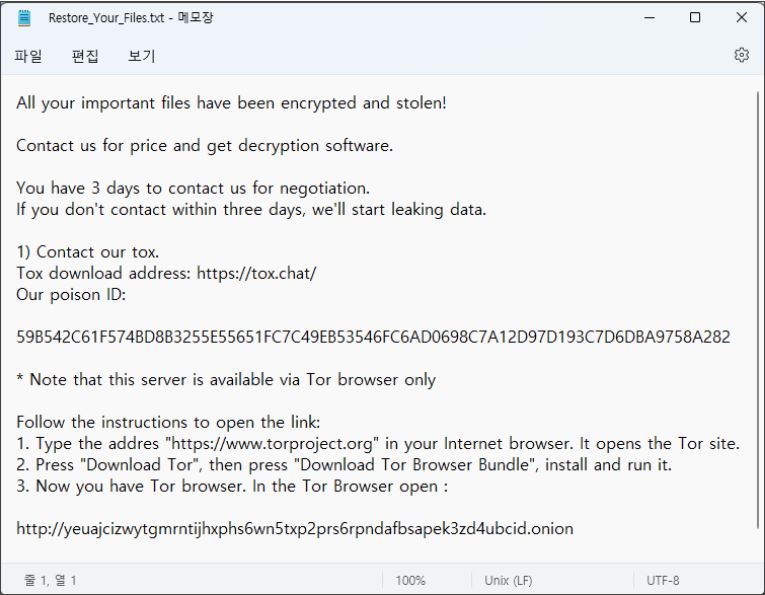The width and height of the screenshot is (765, 595).
Task: Click the Unix (LF) line ending indicator
Action: pyautogui.click(x=508, y=580)
